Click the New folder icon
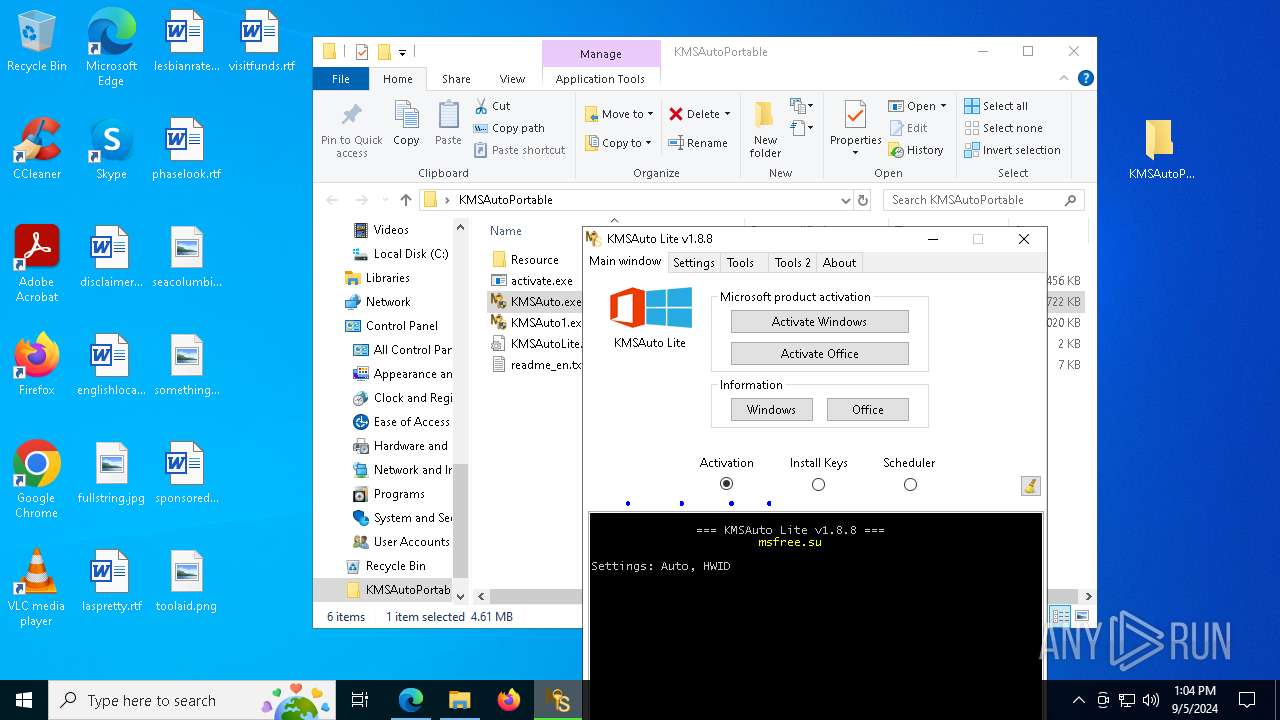 [765, 116]
